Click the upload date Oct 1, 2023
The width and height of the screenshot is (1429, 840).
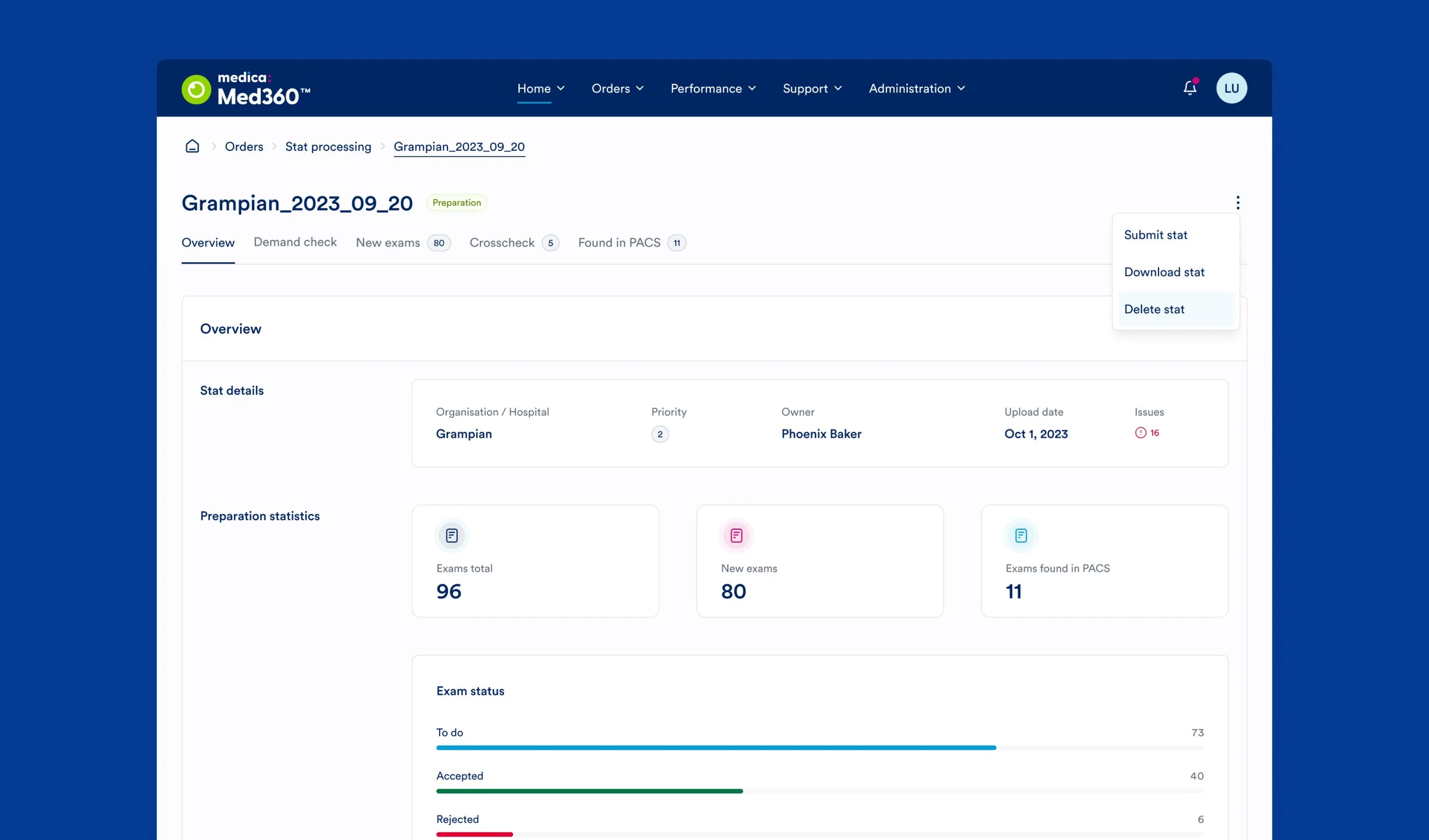(x=1036, y=434)
